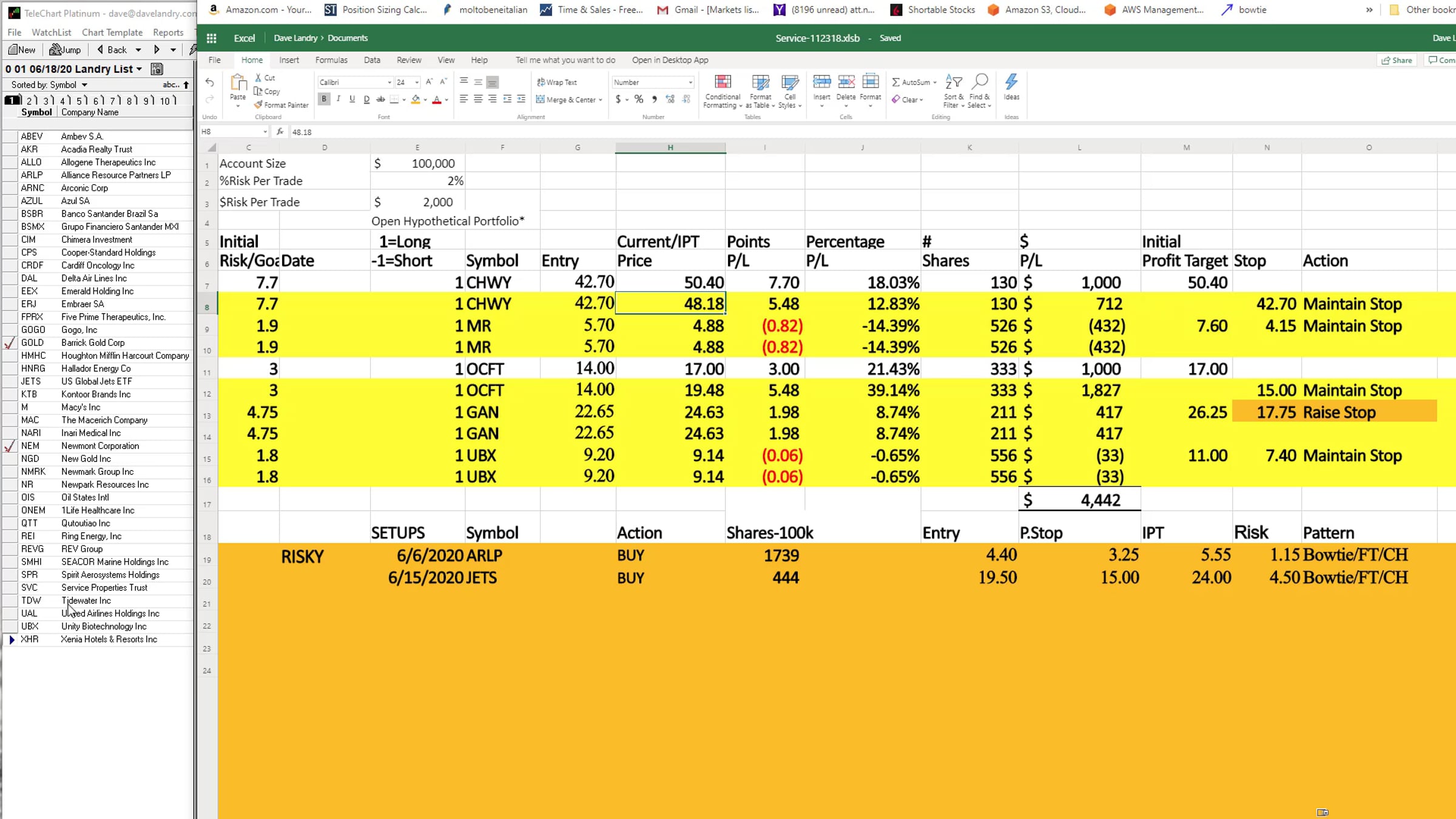This screenshot has height=819, width=1456.
Task: Open the Shortable Stocks bookmark
Action: click(932, 10)
